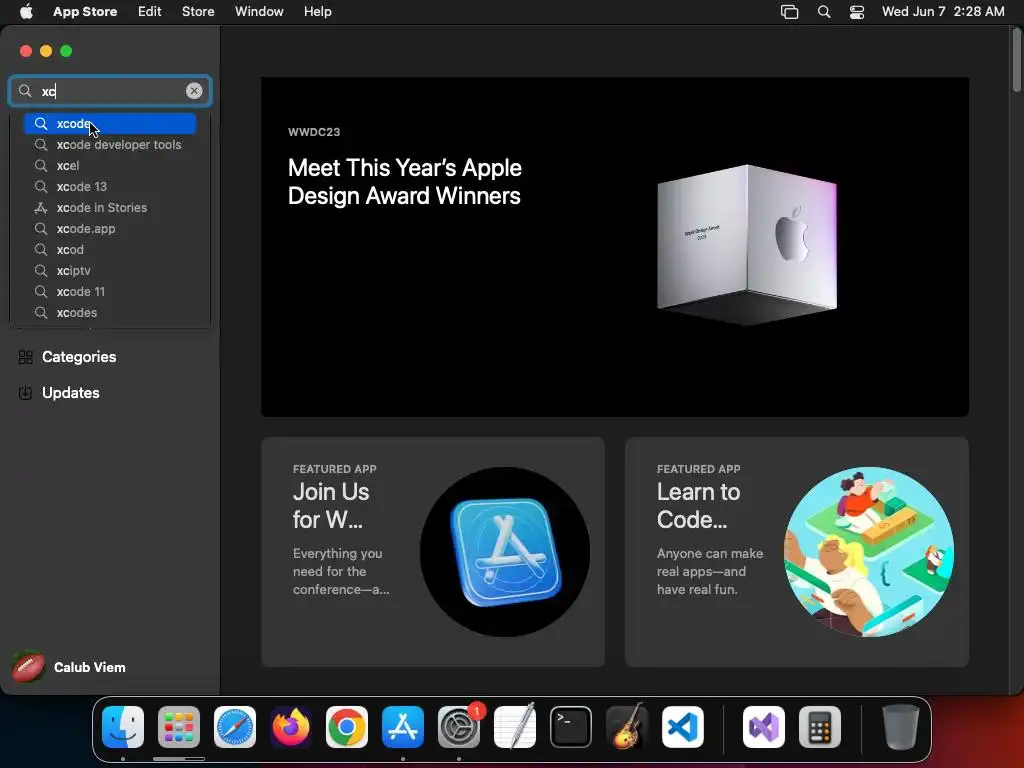1024x768 pixels.
Task: Open Calculator from the Dock
Action: pyautogui.click(x=820, y=727)
